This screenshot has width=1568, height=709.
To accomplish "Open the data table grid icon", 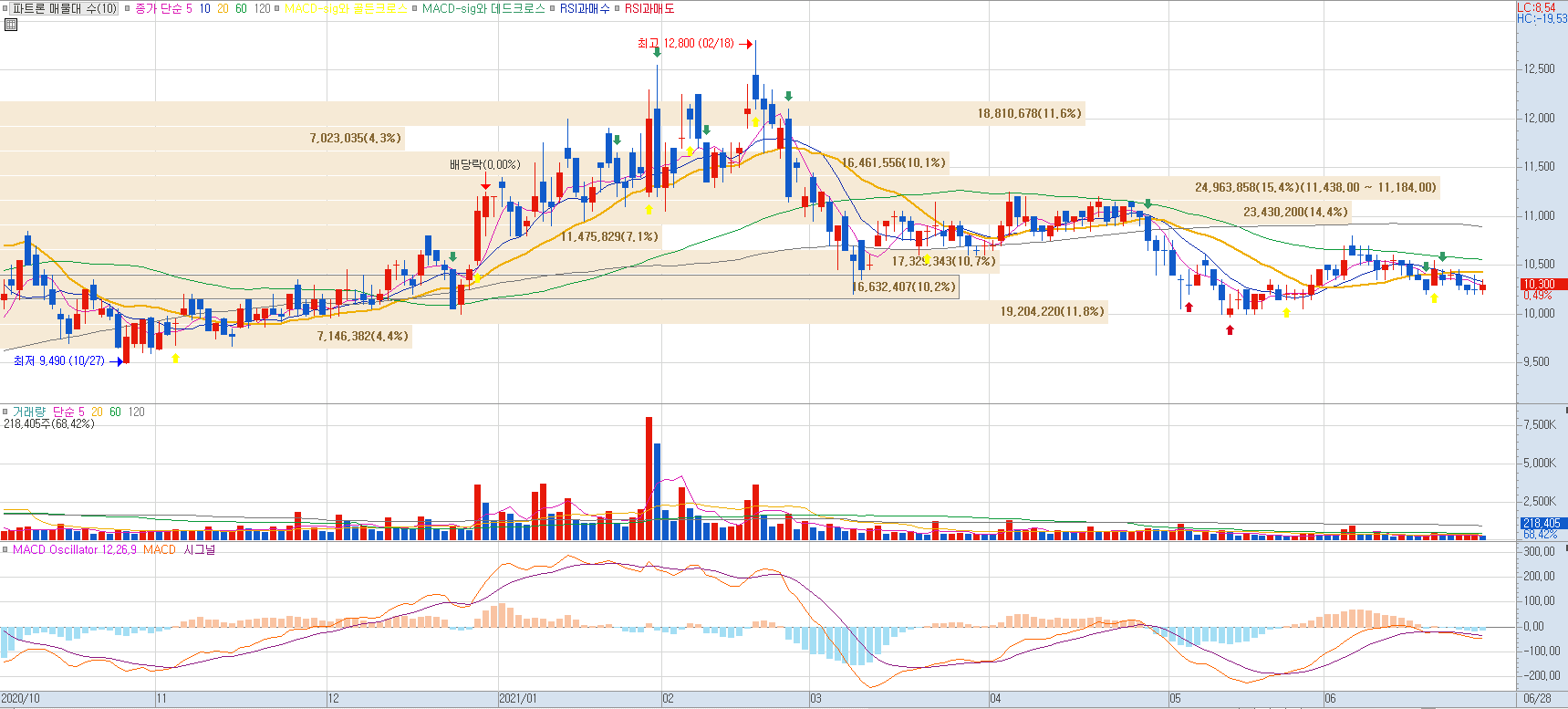I will pos(11,25).
